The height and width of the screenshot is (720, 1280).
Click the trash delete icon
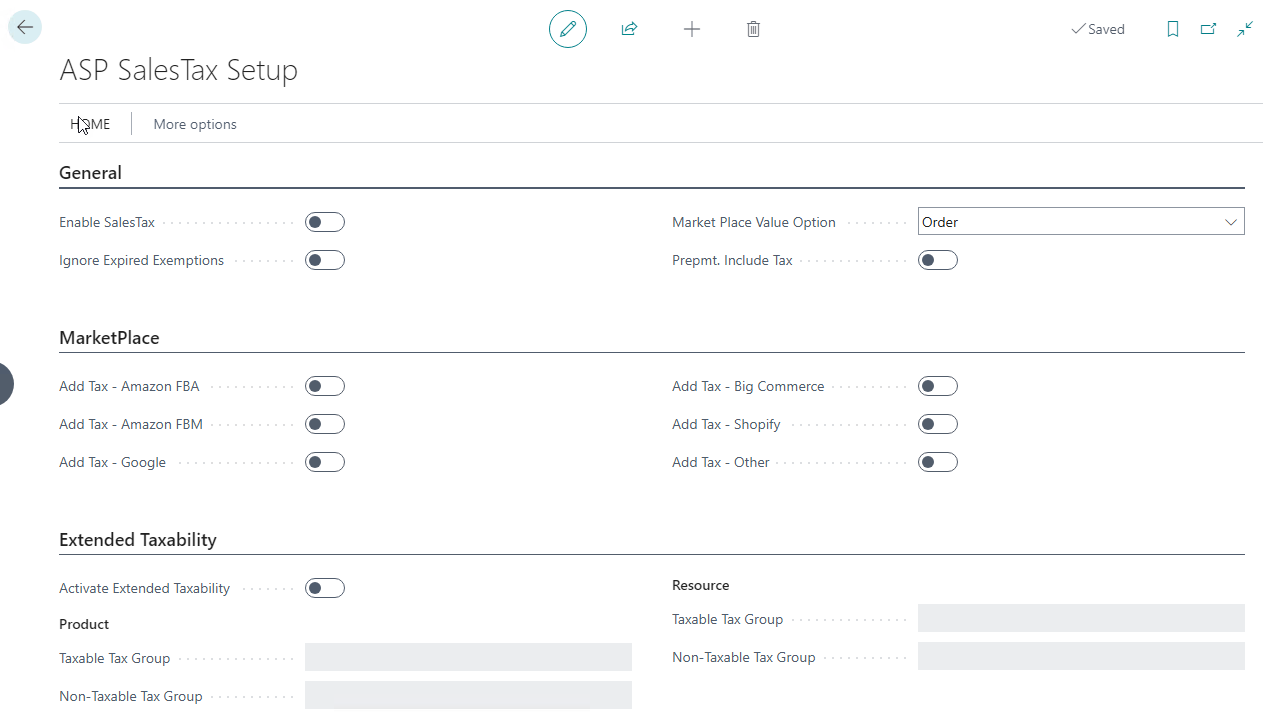coord(754,29)
